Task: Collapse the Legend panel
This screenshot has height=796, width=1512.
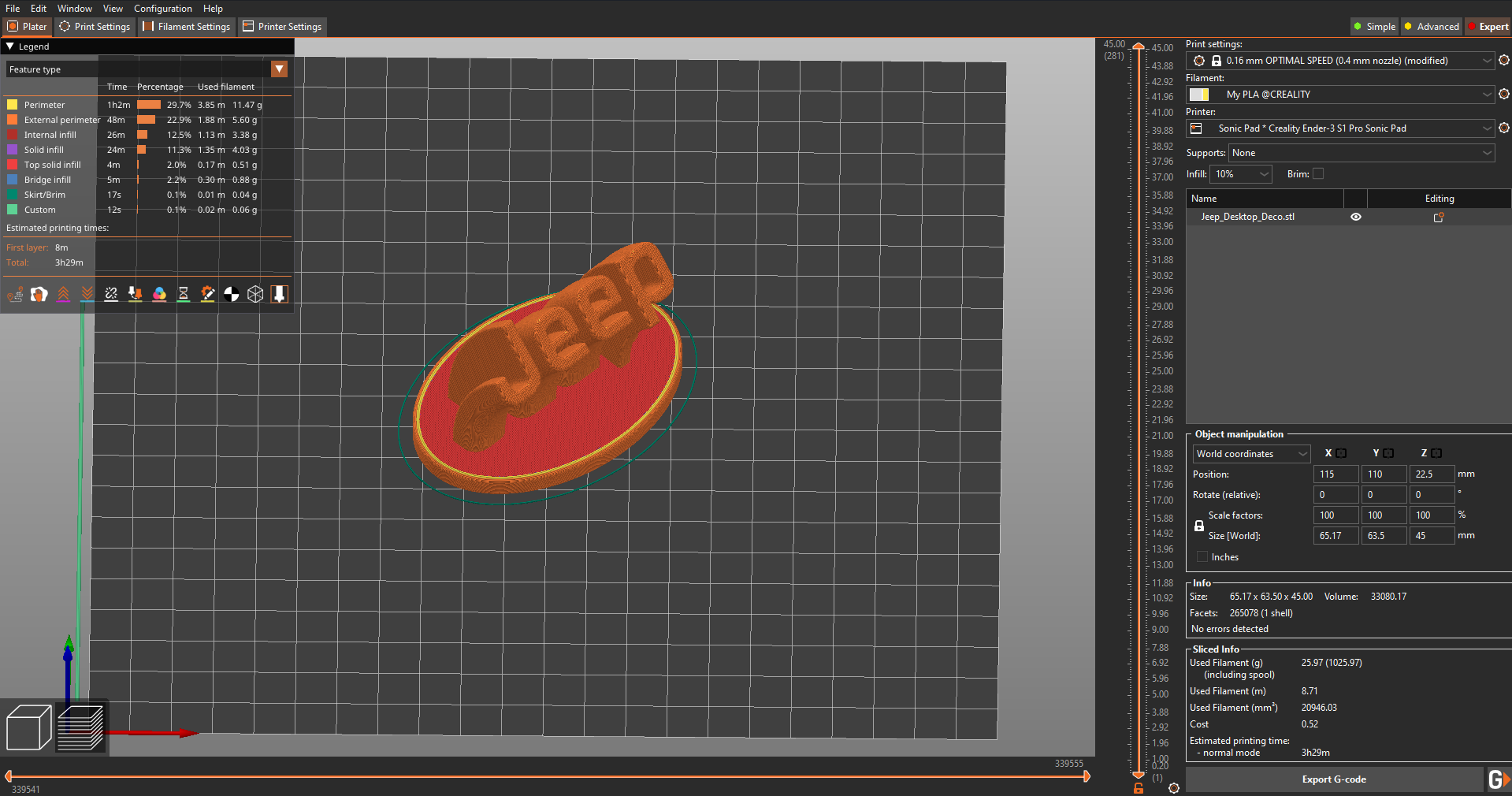Action: pos(10,46)
